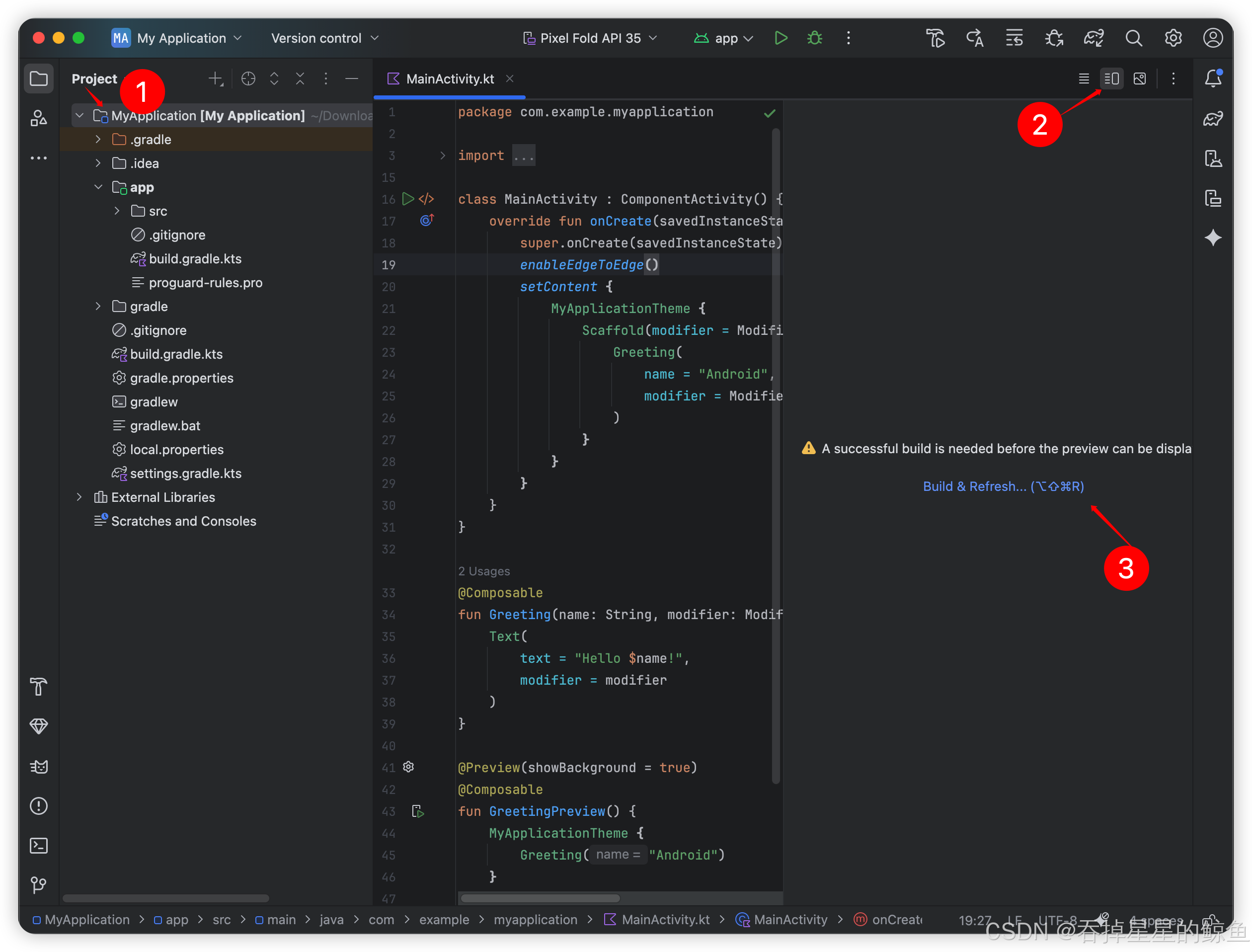This screenshot has height=952, width=1252.
Task: Switch editor to Design only view
Action: [1139, 78]
